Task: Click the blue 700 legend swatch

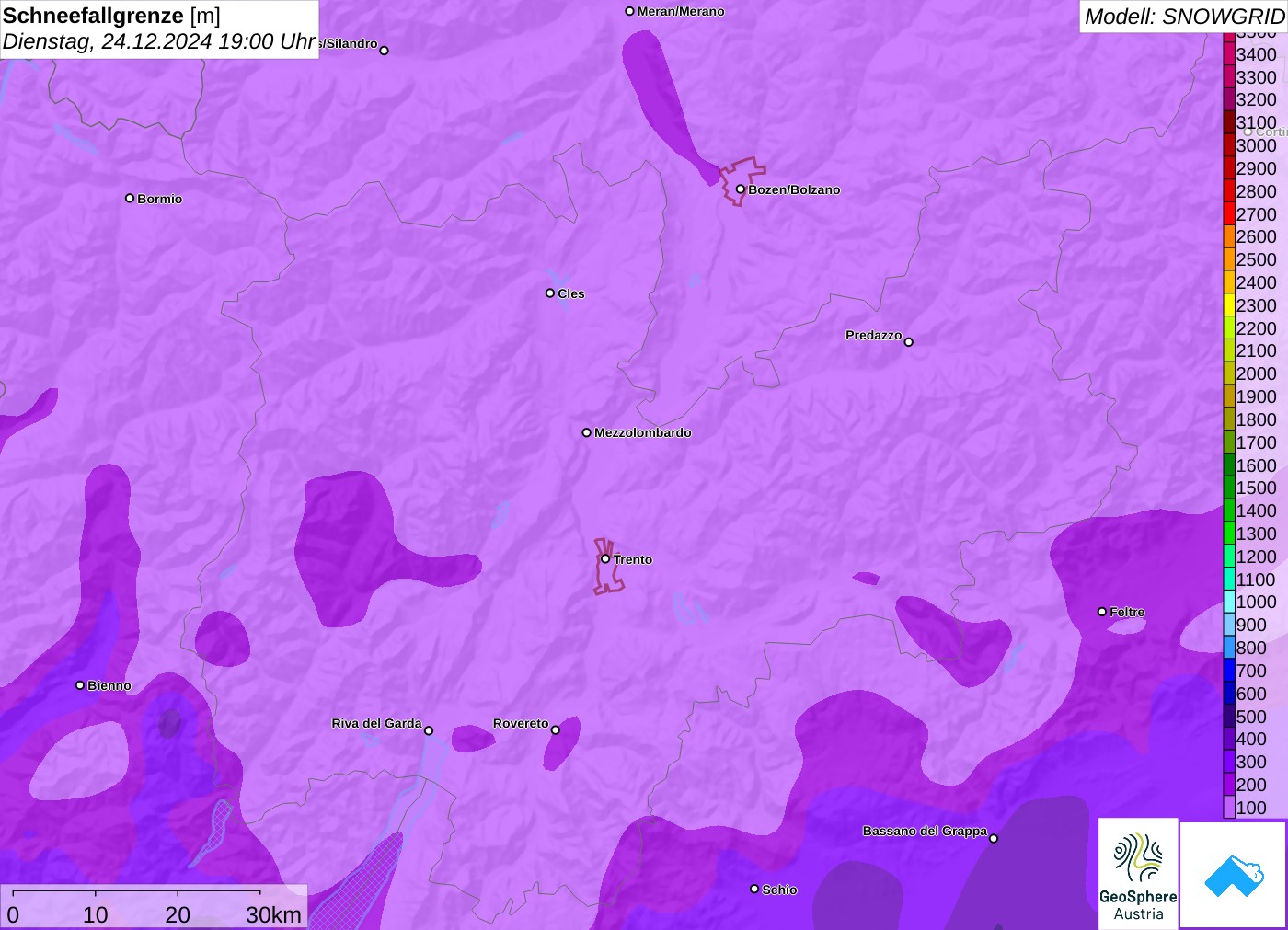Action: 1229,671
